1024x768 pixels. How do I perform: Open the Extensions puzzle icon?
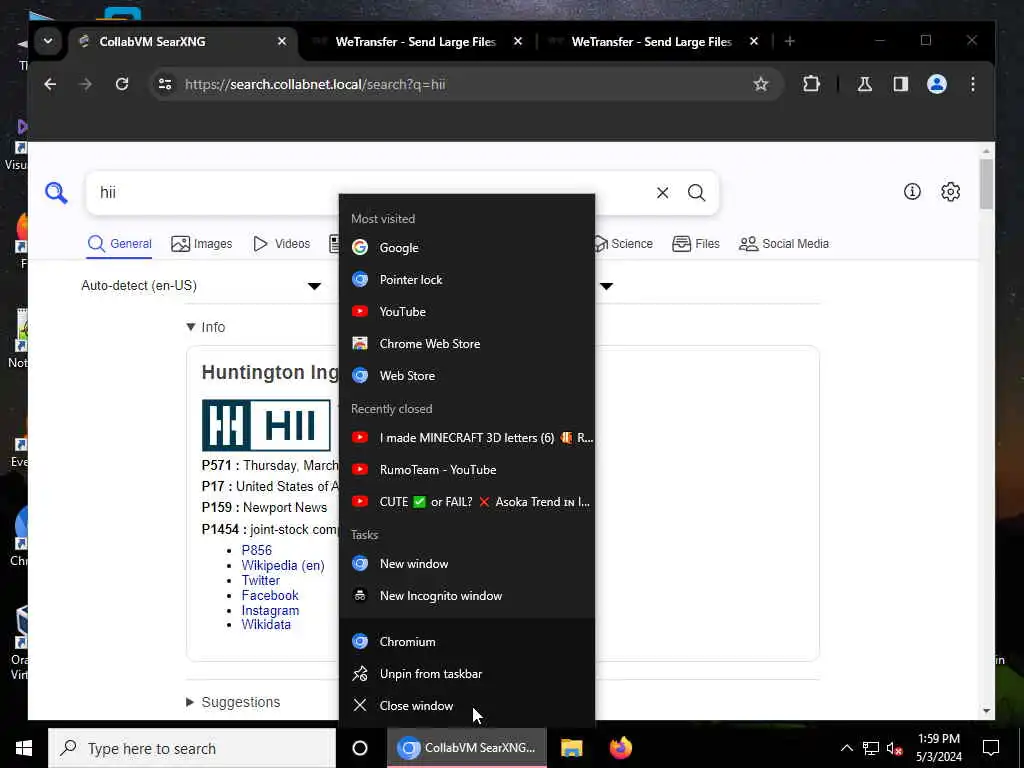pos(811,84)
